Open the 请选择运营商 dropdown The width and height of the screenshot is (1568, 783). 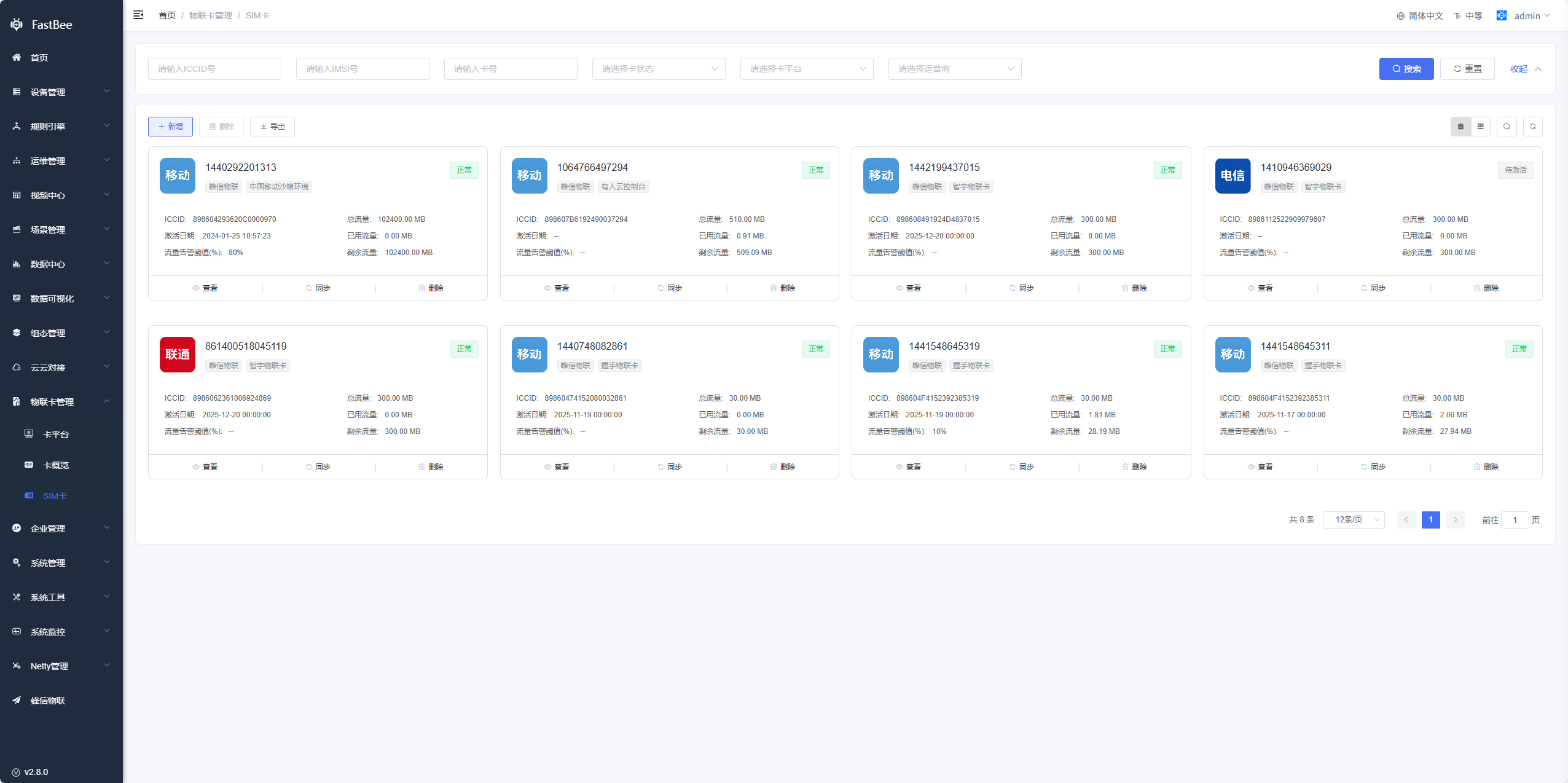coord(954,69)
